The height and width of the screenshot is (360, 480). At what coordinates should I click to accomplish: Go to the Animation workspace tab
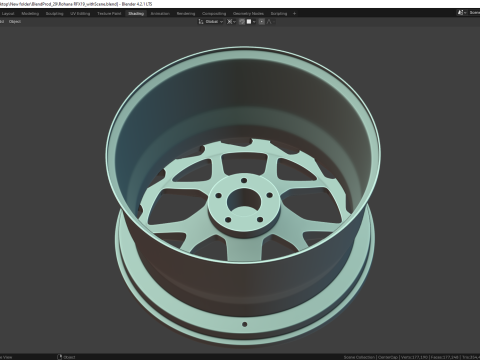[x=160, y=14]
